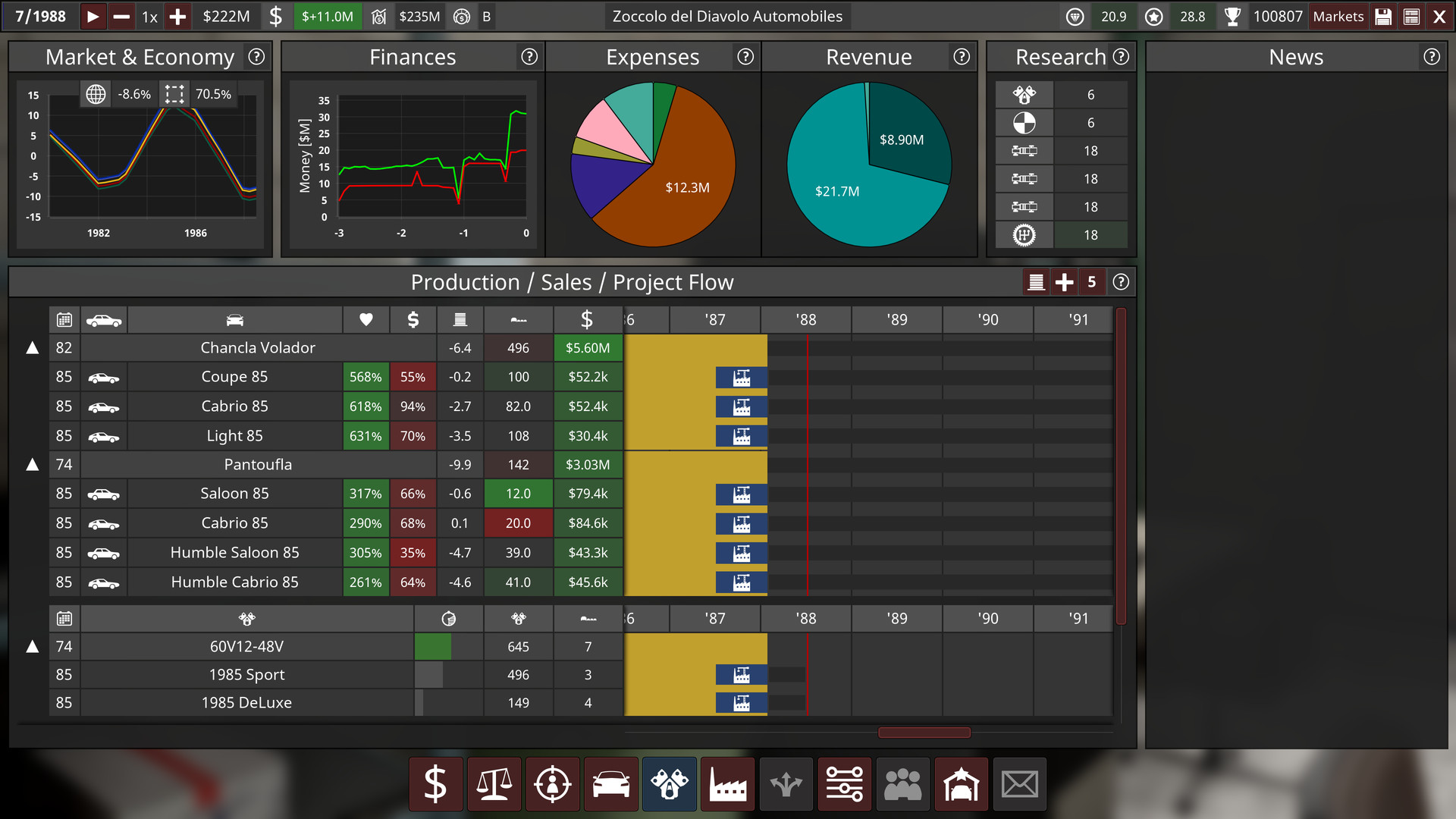Open the Finances screen from the bottom toolbar

click(x=436, y=783)
